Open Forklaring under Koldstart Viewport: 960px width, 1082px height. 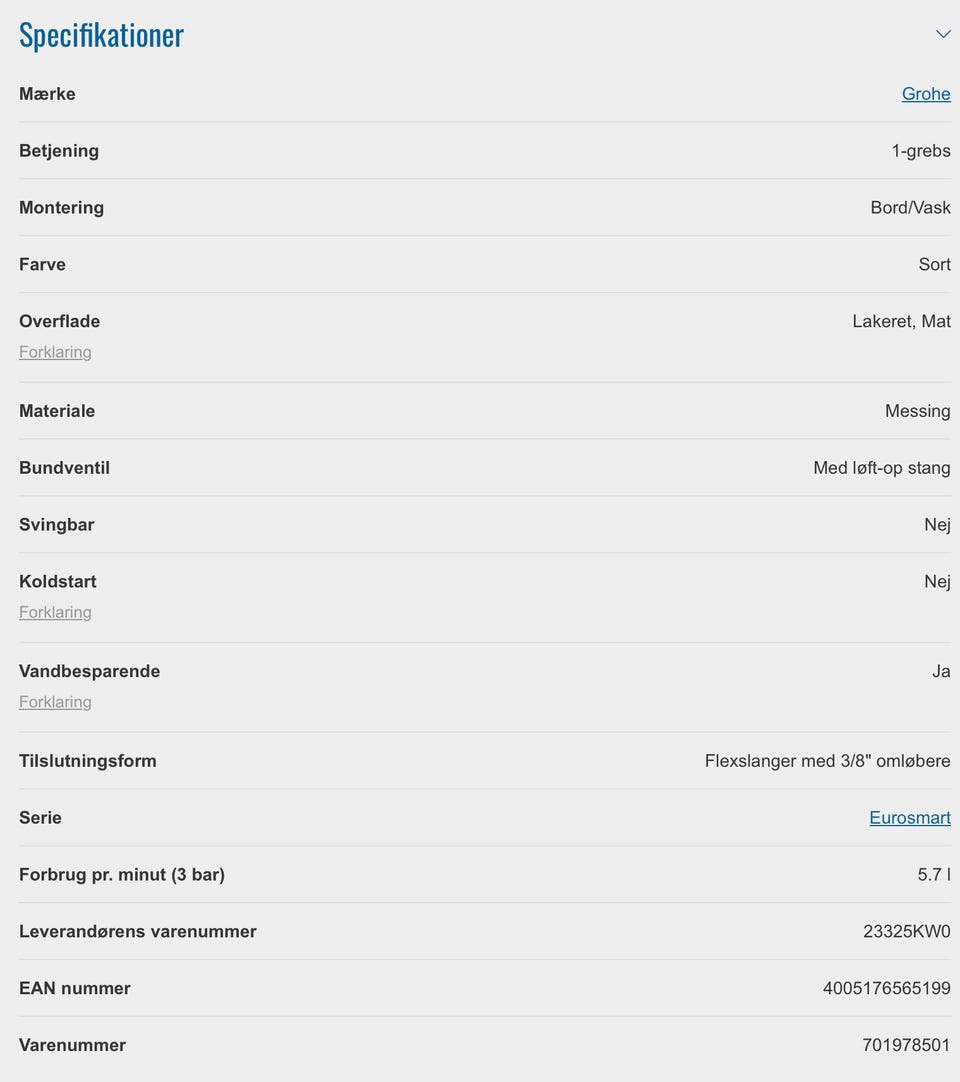tap(55, 612)
